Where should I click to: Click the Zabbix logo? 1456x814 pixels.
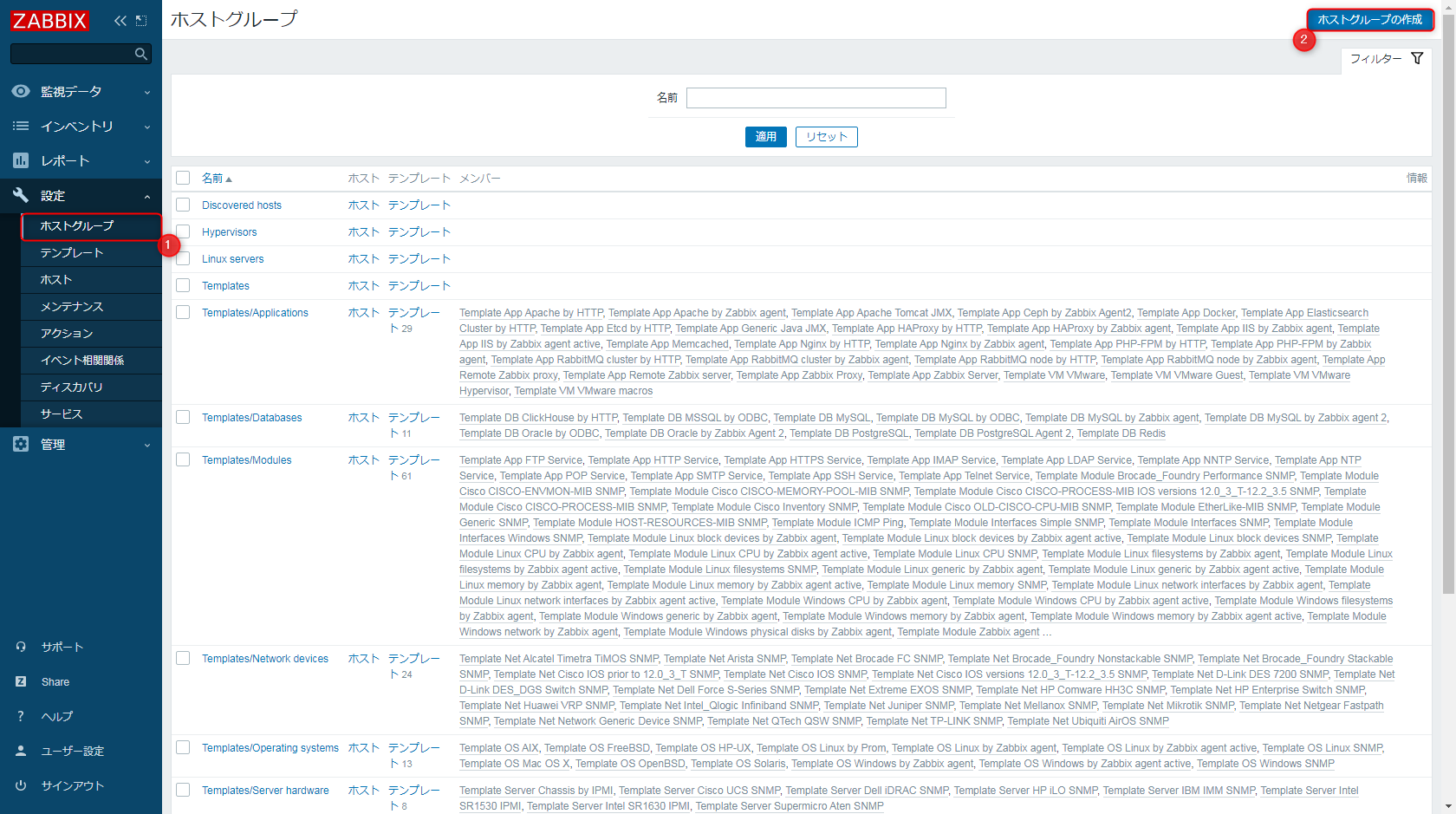50,21
